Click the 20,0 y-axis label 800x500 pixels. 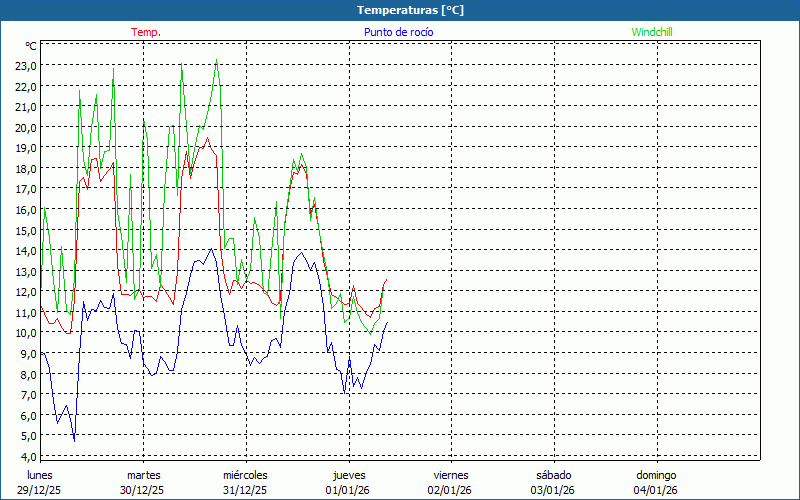click(26, 128)
